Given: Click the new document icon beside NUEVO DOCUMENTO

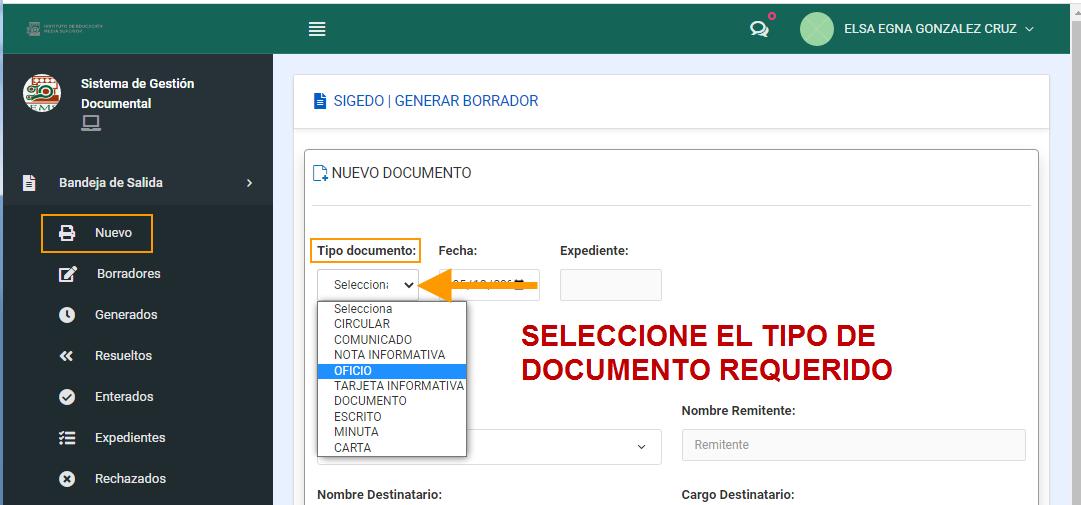Looking at the screenshot, I should click(x=321, y=173).
